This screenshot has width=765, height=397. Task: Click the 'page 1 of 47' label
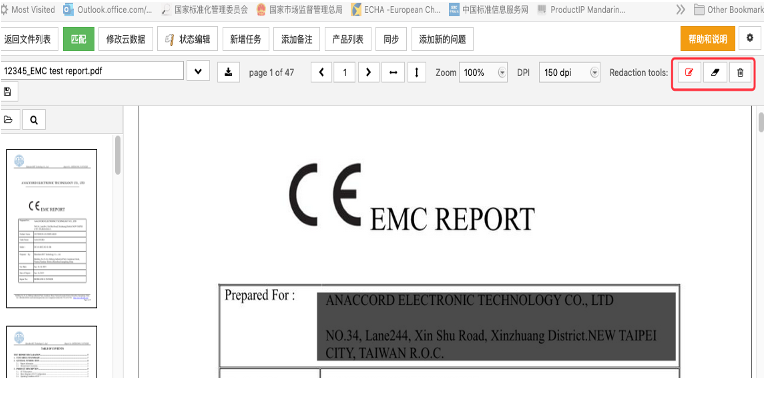271,73
